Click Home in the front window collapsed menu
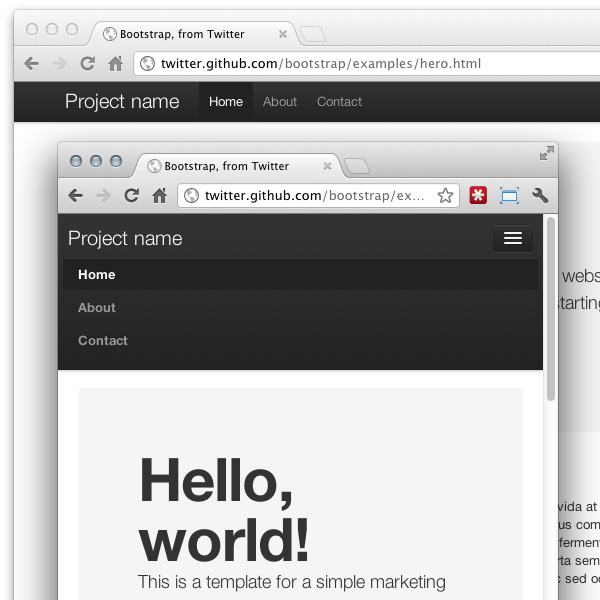The width and height of the screenshot is (600, 600). click(300, 274)
